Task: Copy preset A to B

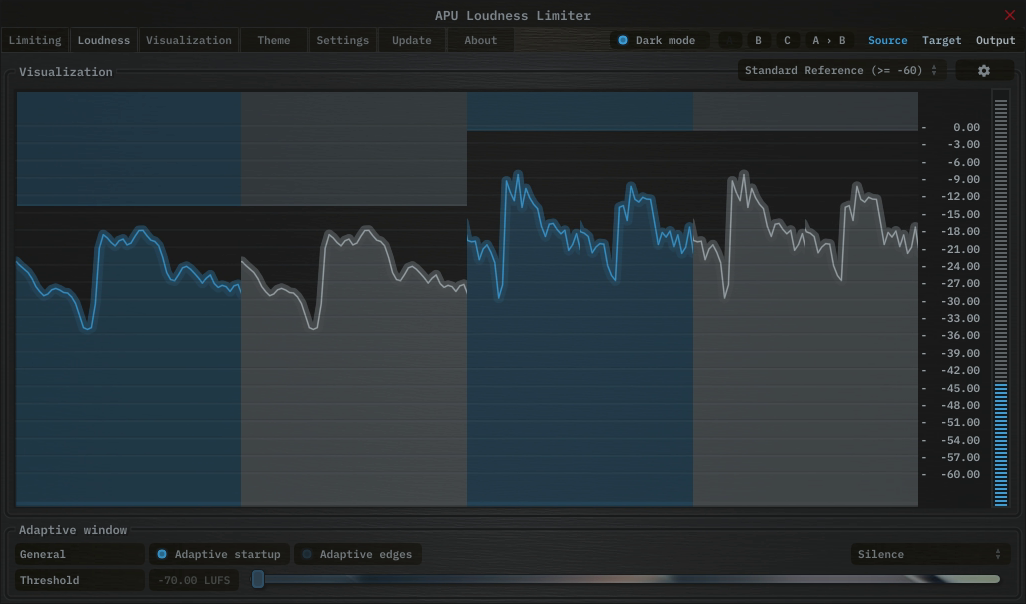Action: point(828,41)
